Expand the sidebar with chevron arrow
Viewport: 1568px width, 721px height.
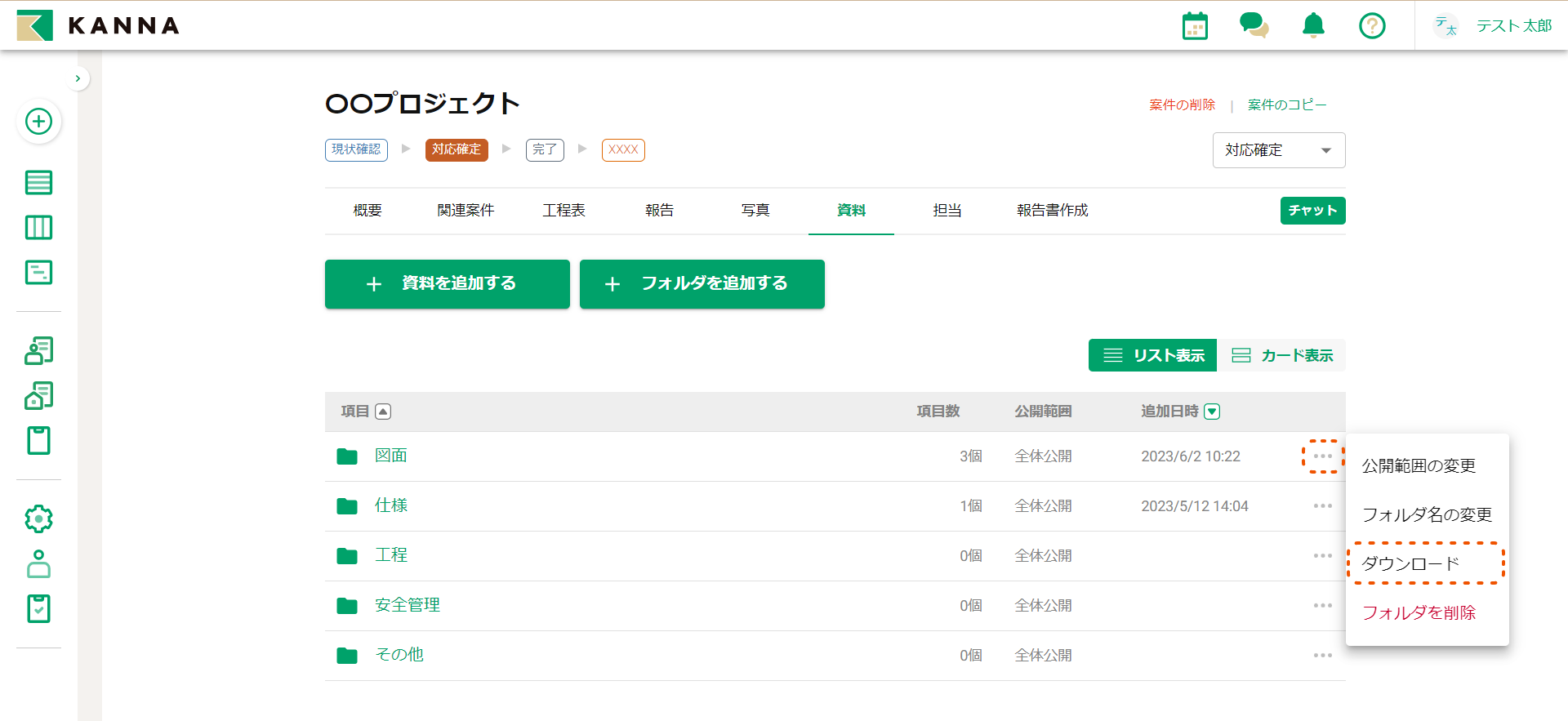tap(78, 78)
